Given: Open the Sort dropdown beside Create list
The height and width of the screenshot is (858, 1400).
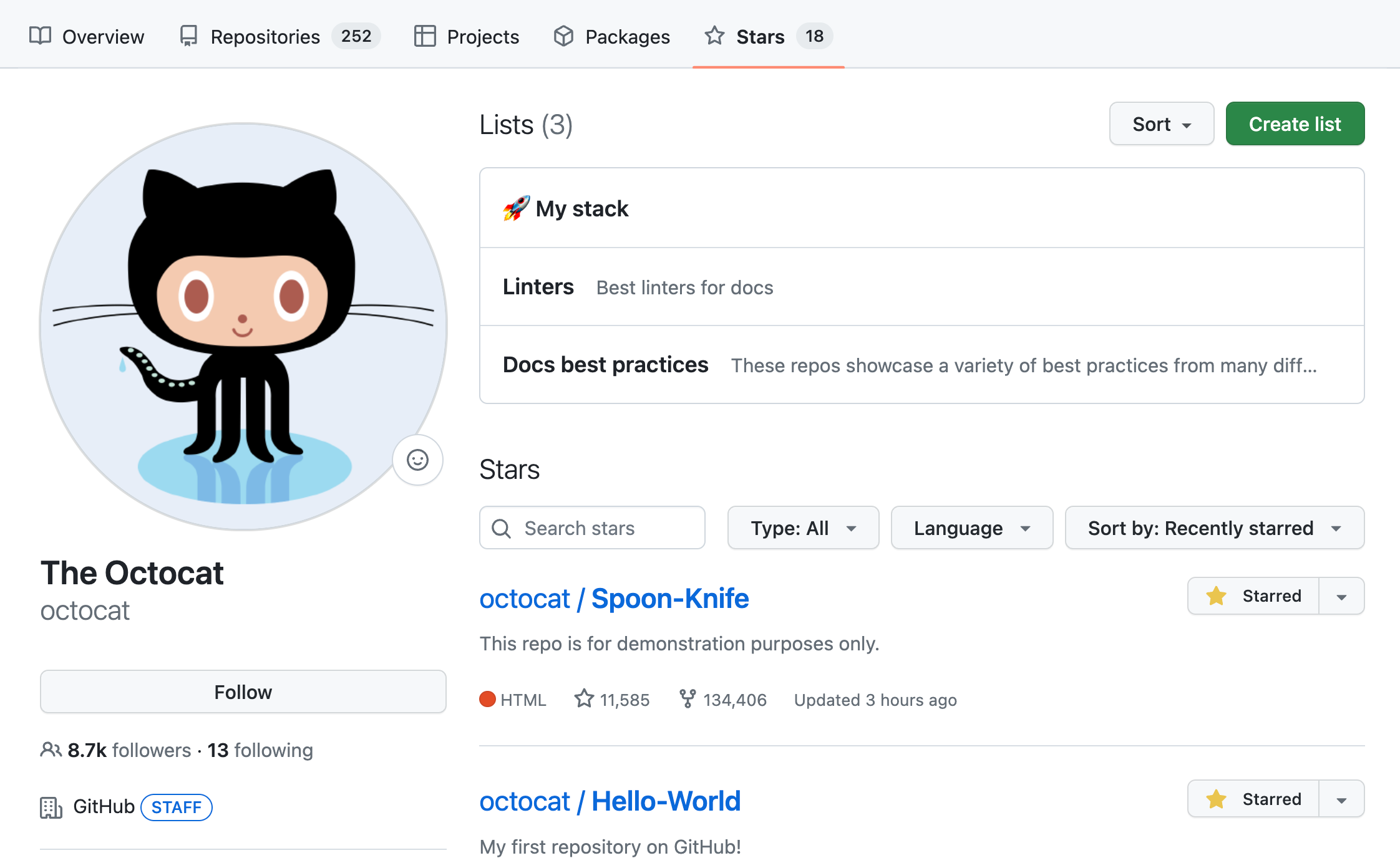Looking at the screenshot, I should click(1160, 123).
